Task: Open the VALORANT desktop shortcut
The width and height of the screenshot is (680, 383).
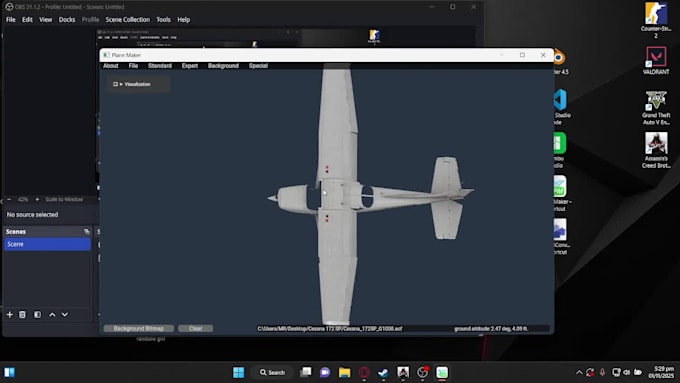Action: pyautogui.click(x=656, y=60)
